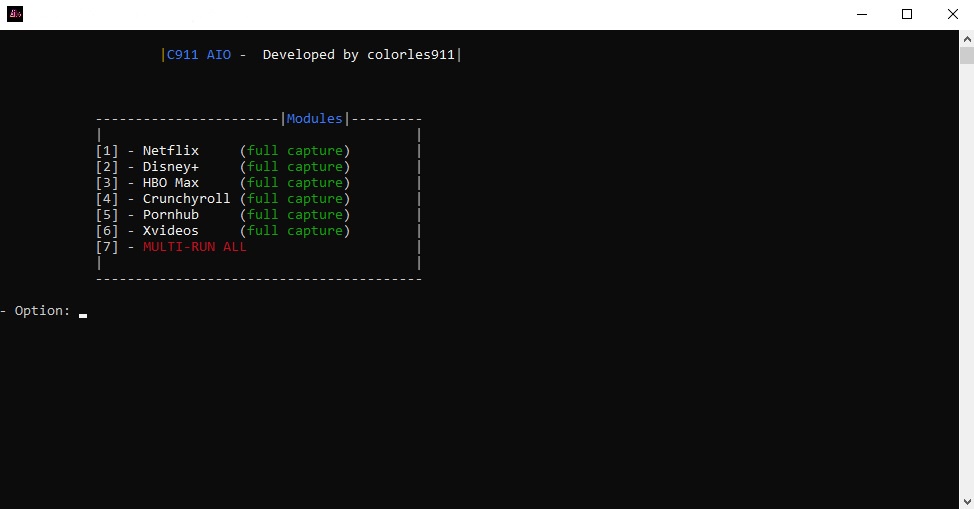Minimize the console window

(x=862, y=14)
